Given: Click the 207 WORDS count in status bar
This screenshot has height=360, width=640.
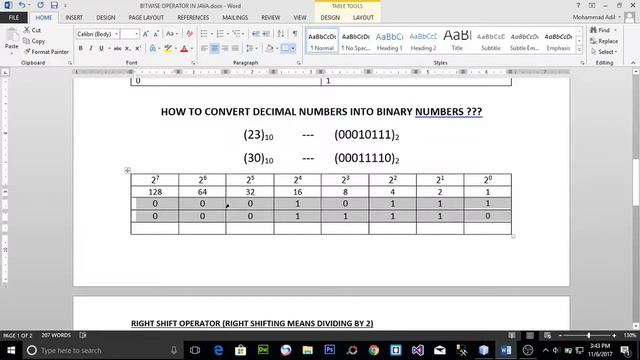Looking at the screenshot, I should 56,336.
